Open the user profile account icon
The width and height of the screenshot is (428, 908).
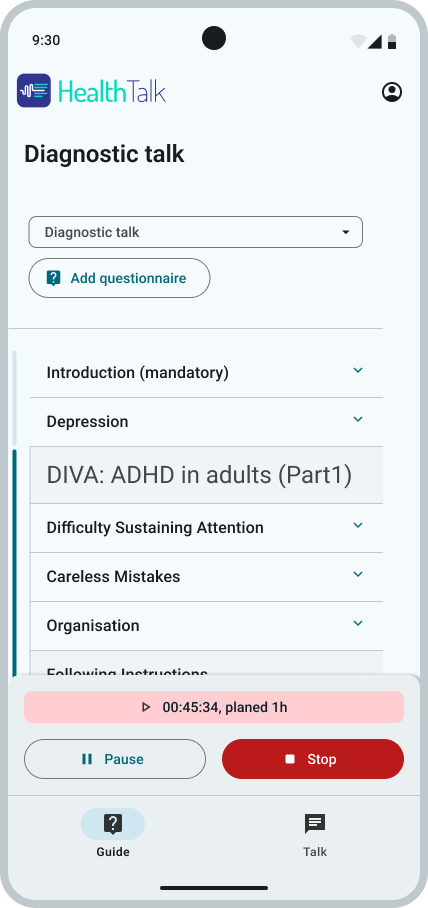(x=392, y=92)
